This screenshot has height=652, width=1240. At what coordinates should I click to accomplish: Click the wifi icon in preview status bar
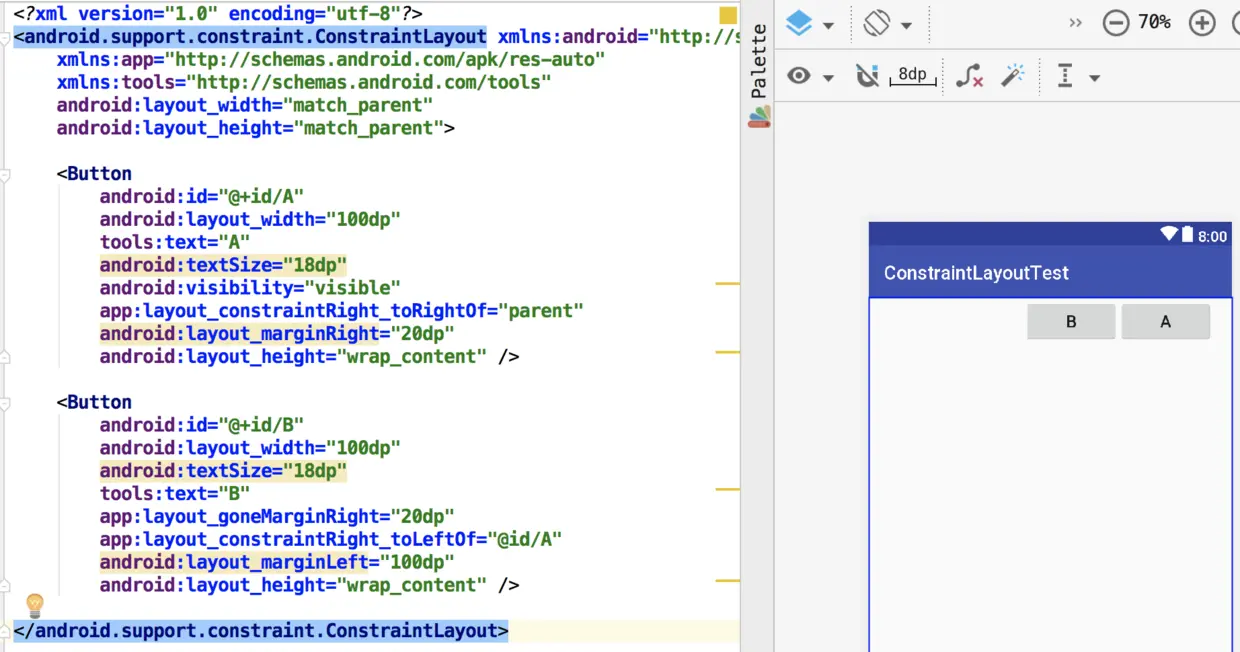[x=1169, y=235]
